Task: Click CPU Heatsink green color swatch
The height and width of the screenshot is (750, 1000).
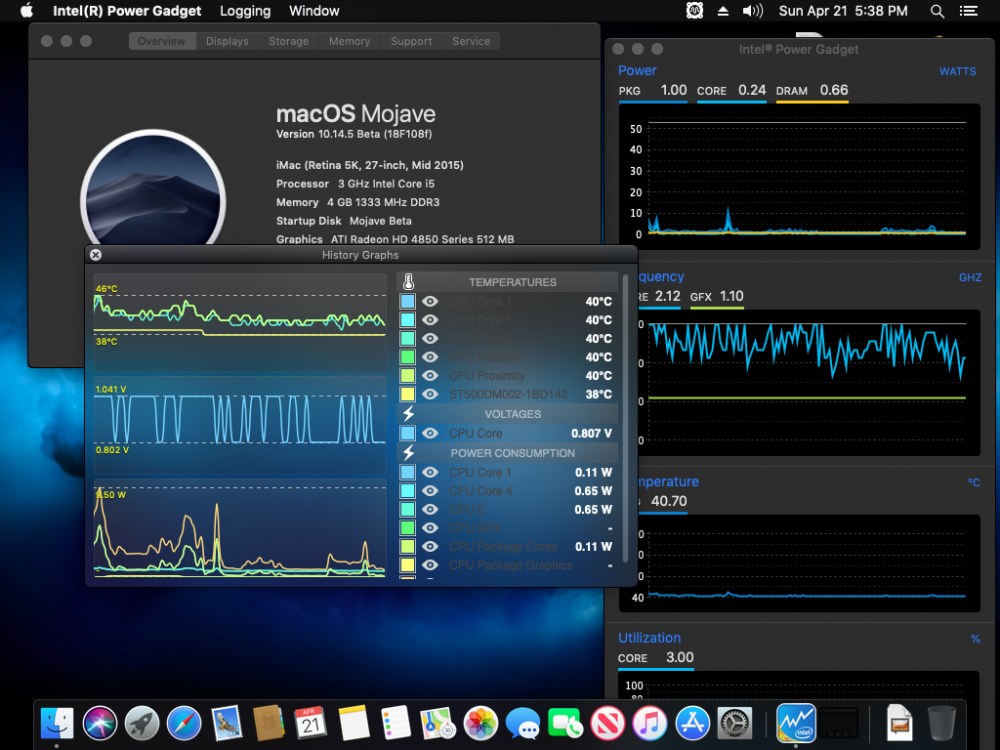Action: point(408,357)
